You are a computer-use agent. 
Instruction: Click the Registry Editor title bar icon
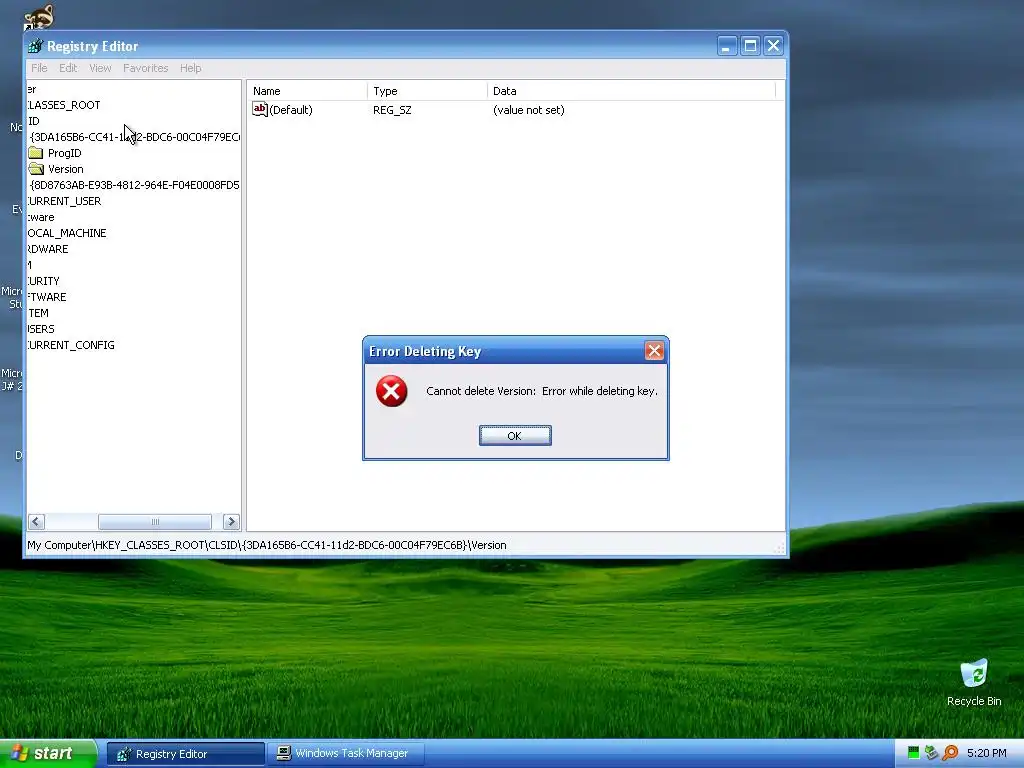coord(35,46)
